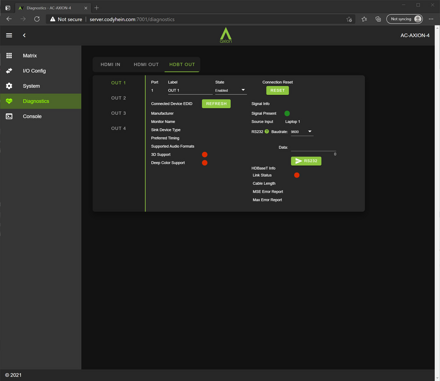Click the System gear icon
The height and width of the screenshot is (381, 440).
coord(9,86)
